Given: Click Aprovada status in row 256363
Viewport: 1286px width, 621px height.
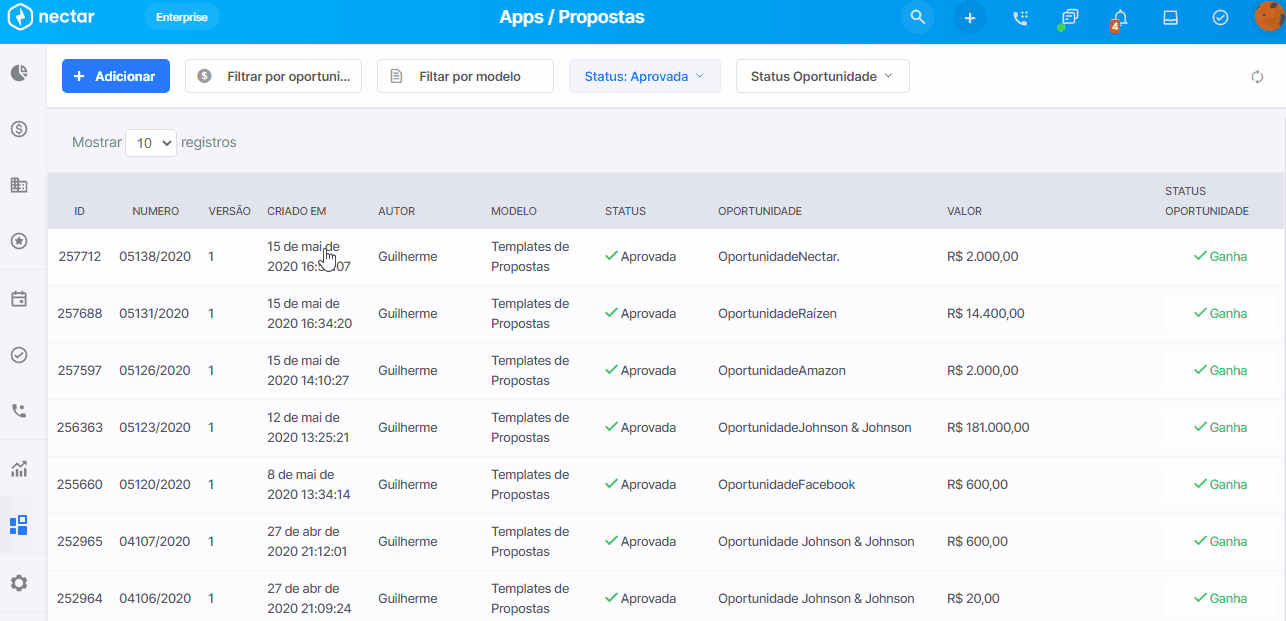Looking at the screenshot, I should pos(641,428).
